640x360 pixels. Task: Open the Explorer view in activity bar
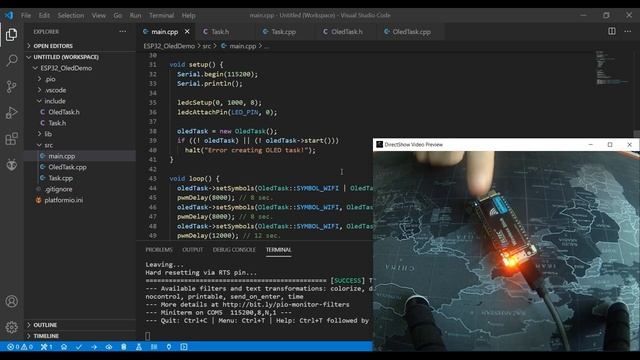tap(11, 35)
